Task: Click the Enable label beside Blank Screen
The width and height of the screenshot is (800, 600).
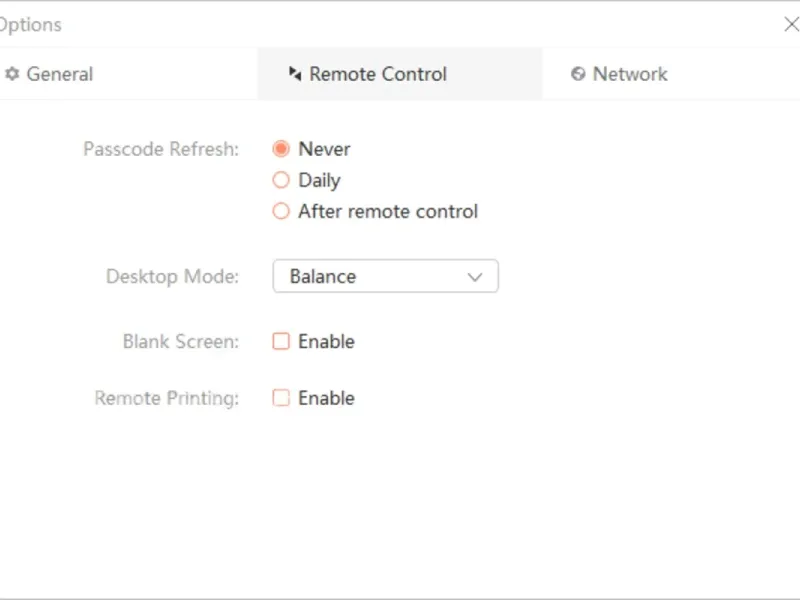Action: point(326,342)
